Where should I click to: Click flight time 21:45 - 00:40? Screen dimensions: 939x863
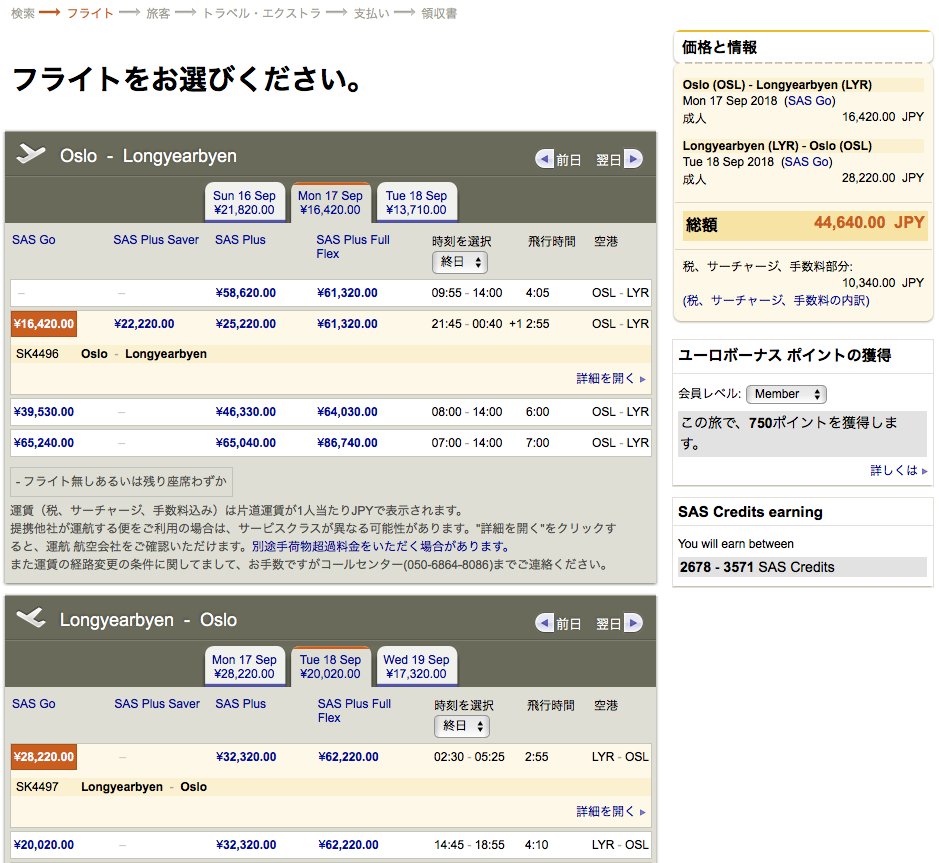click(x=467, y=324)
